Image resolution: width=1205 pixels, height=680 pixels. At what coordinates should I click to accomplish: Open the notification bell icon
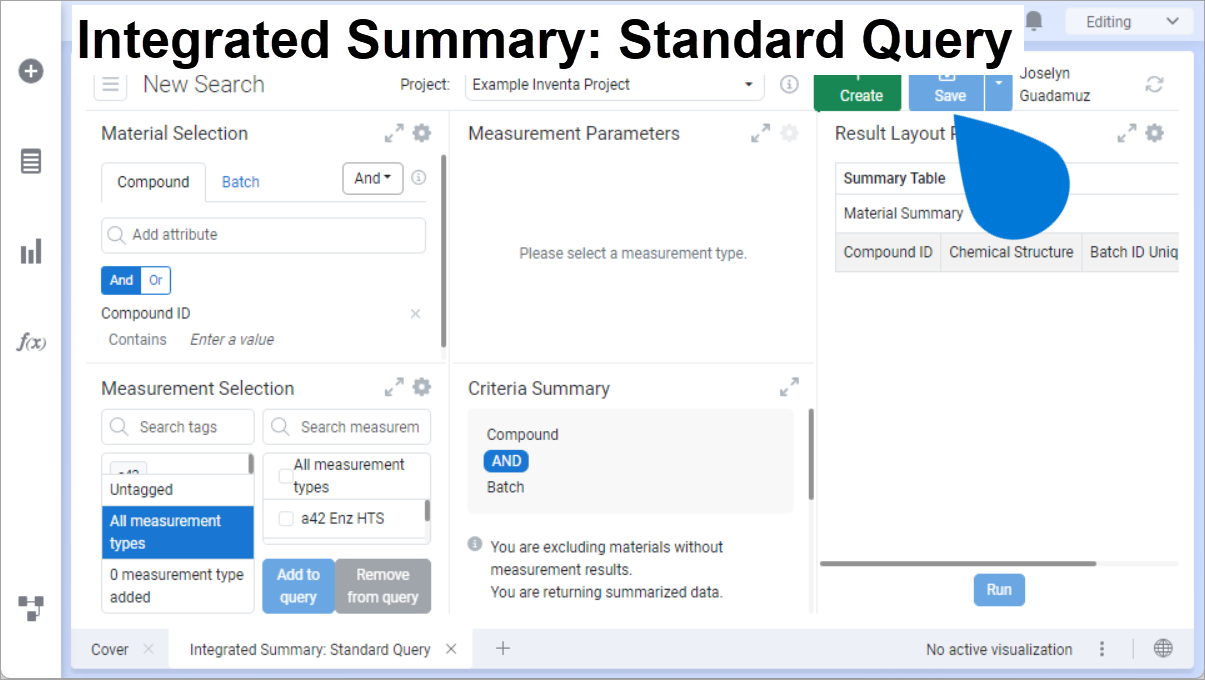pos(1034,20)
